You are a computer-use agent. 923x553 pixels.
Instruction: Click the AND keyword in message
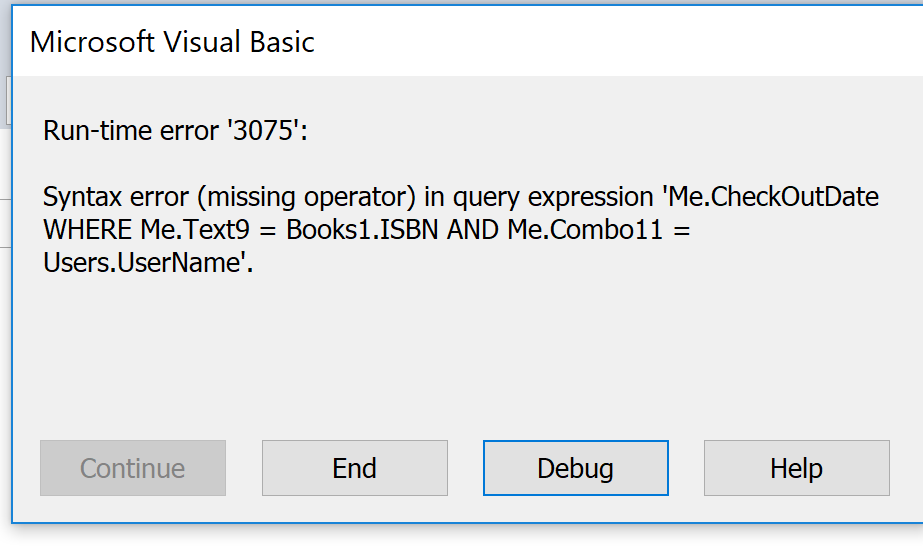[473, 230]
